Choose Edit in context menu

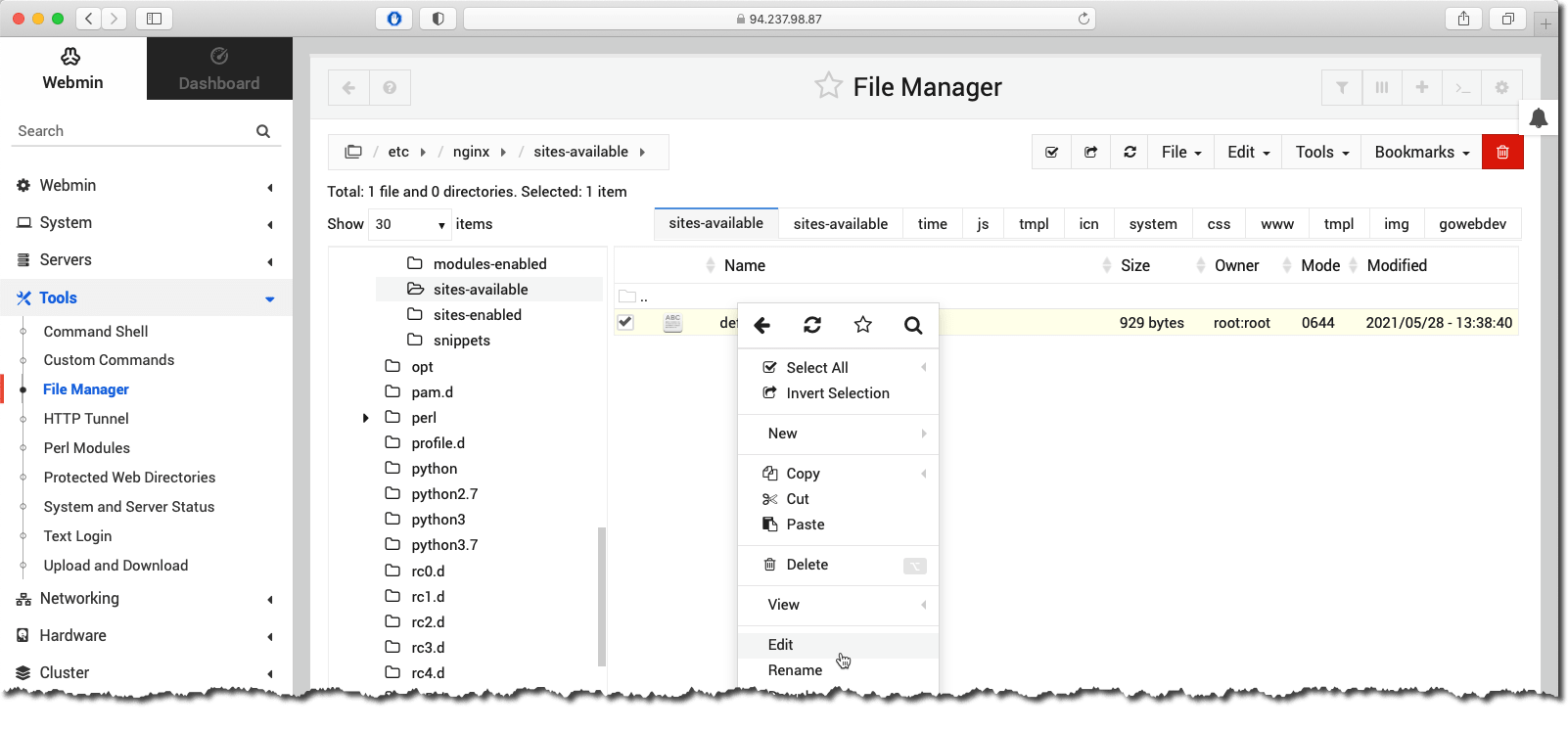[838, 645]
